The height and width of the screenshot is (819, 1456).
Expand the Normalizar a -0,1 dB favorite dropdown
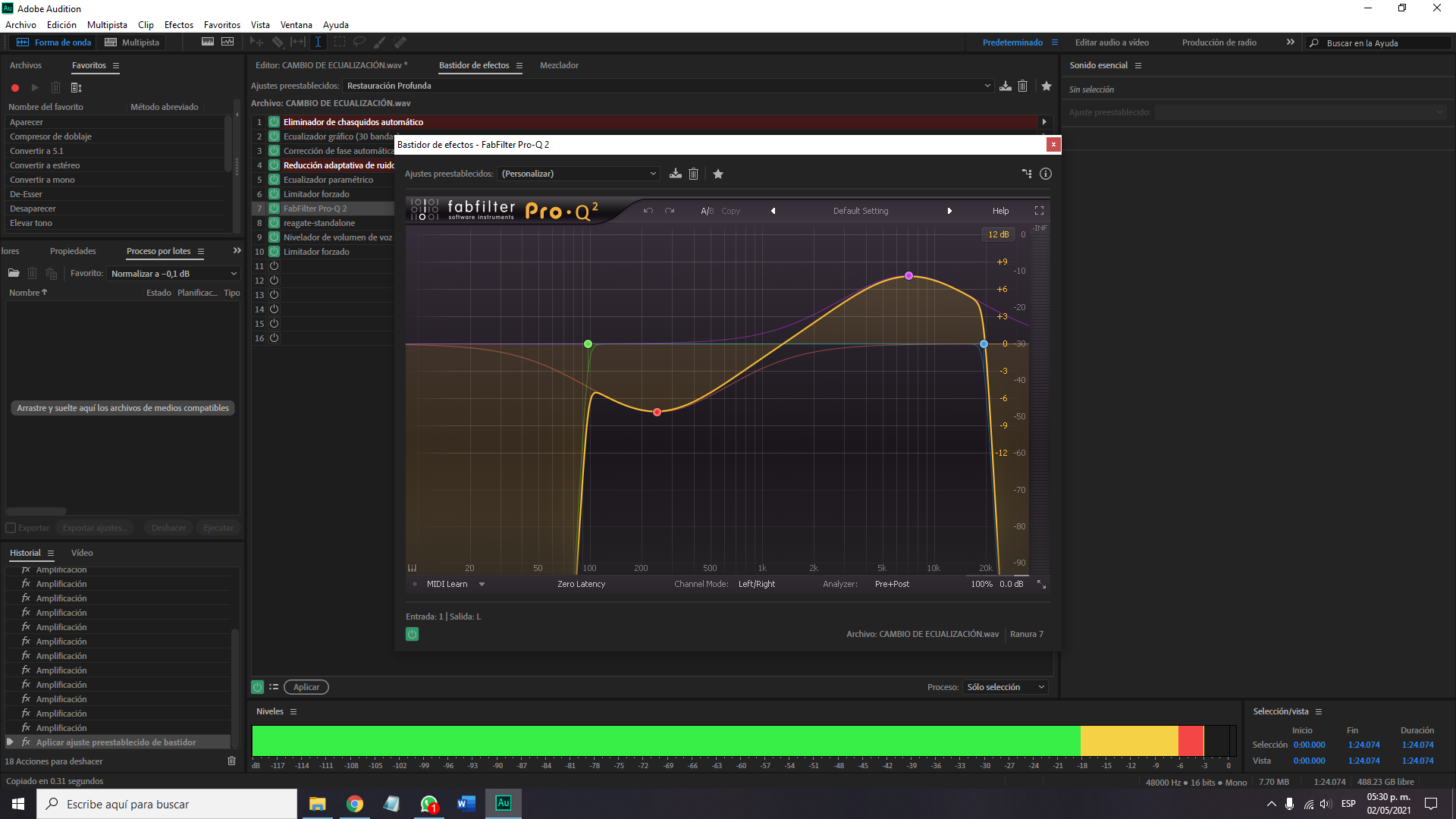tap(234, 274)
